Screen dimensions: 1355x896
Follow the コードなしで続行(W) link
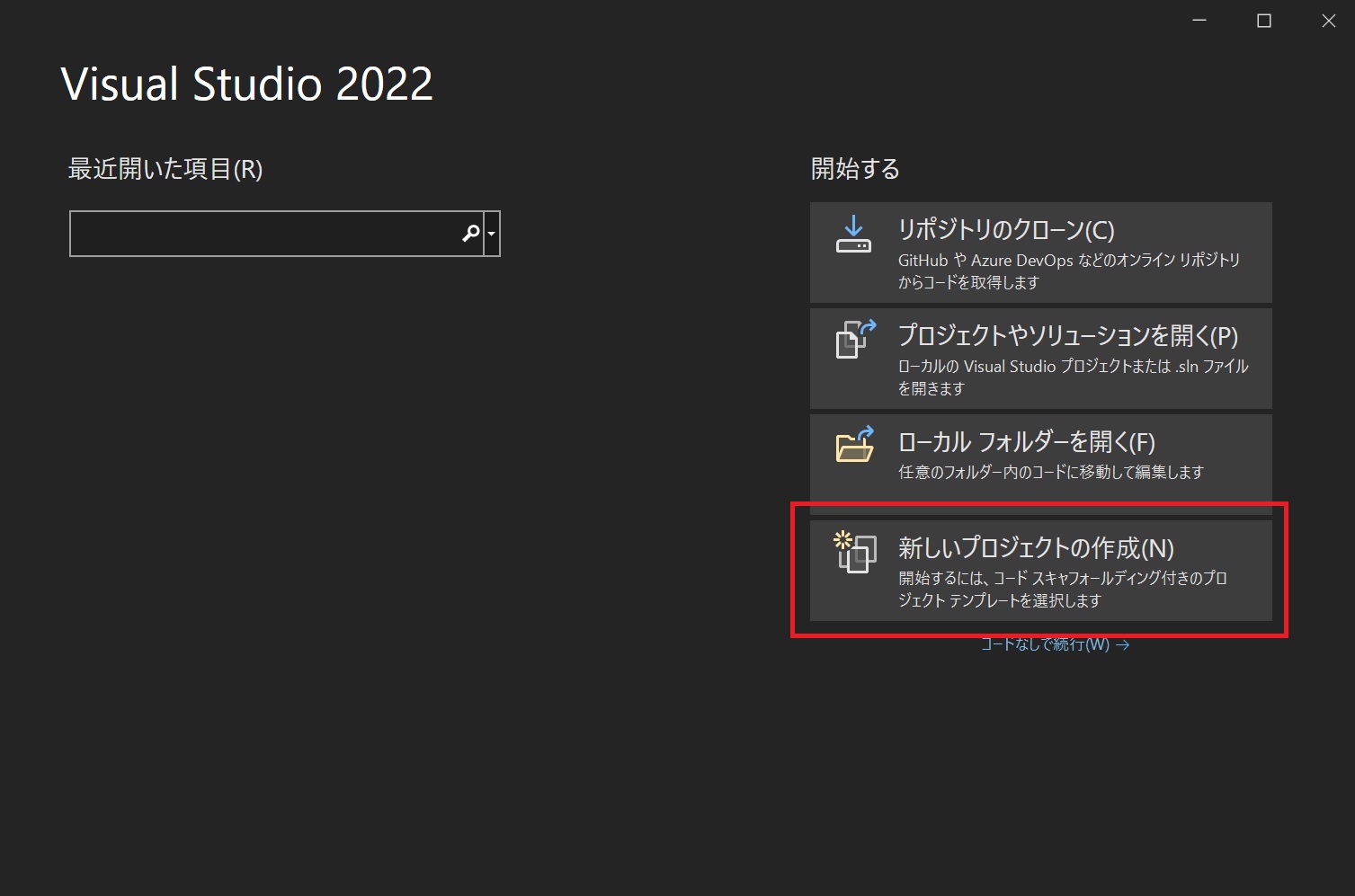[1055, 644]
